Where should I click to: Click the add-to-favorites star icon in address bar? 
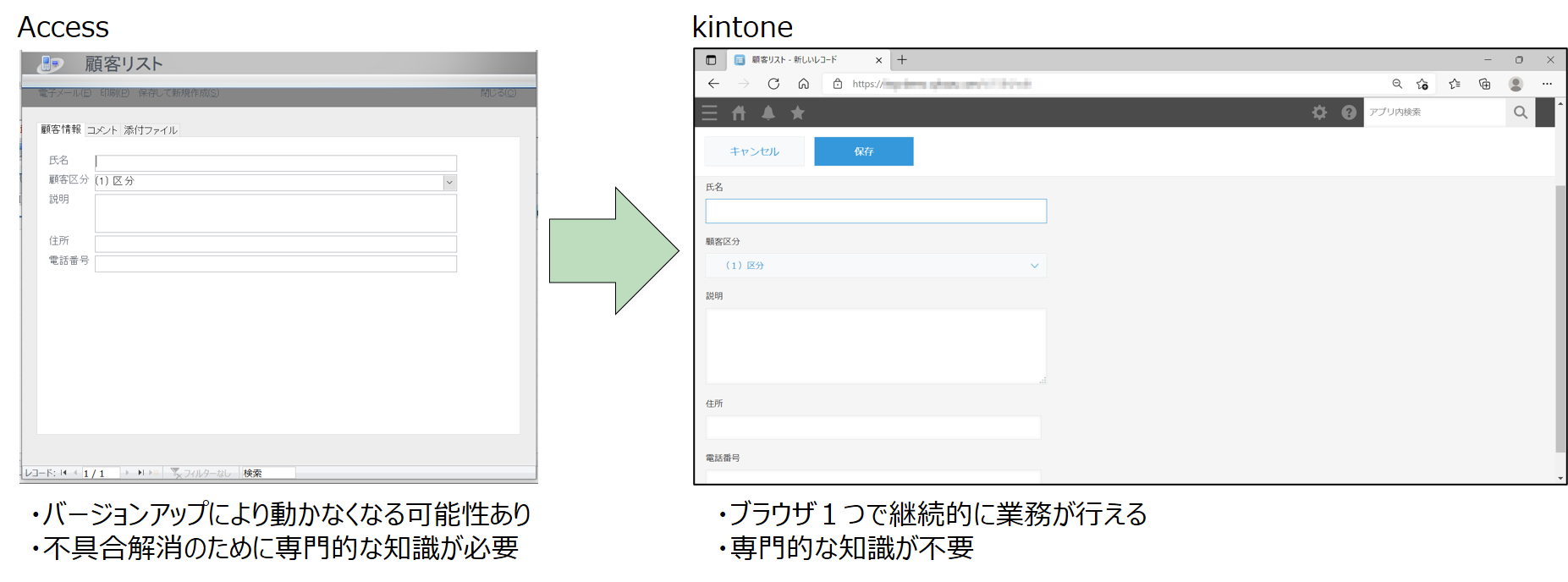[x=1422, y=84]
